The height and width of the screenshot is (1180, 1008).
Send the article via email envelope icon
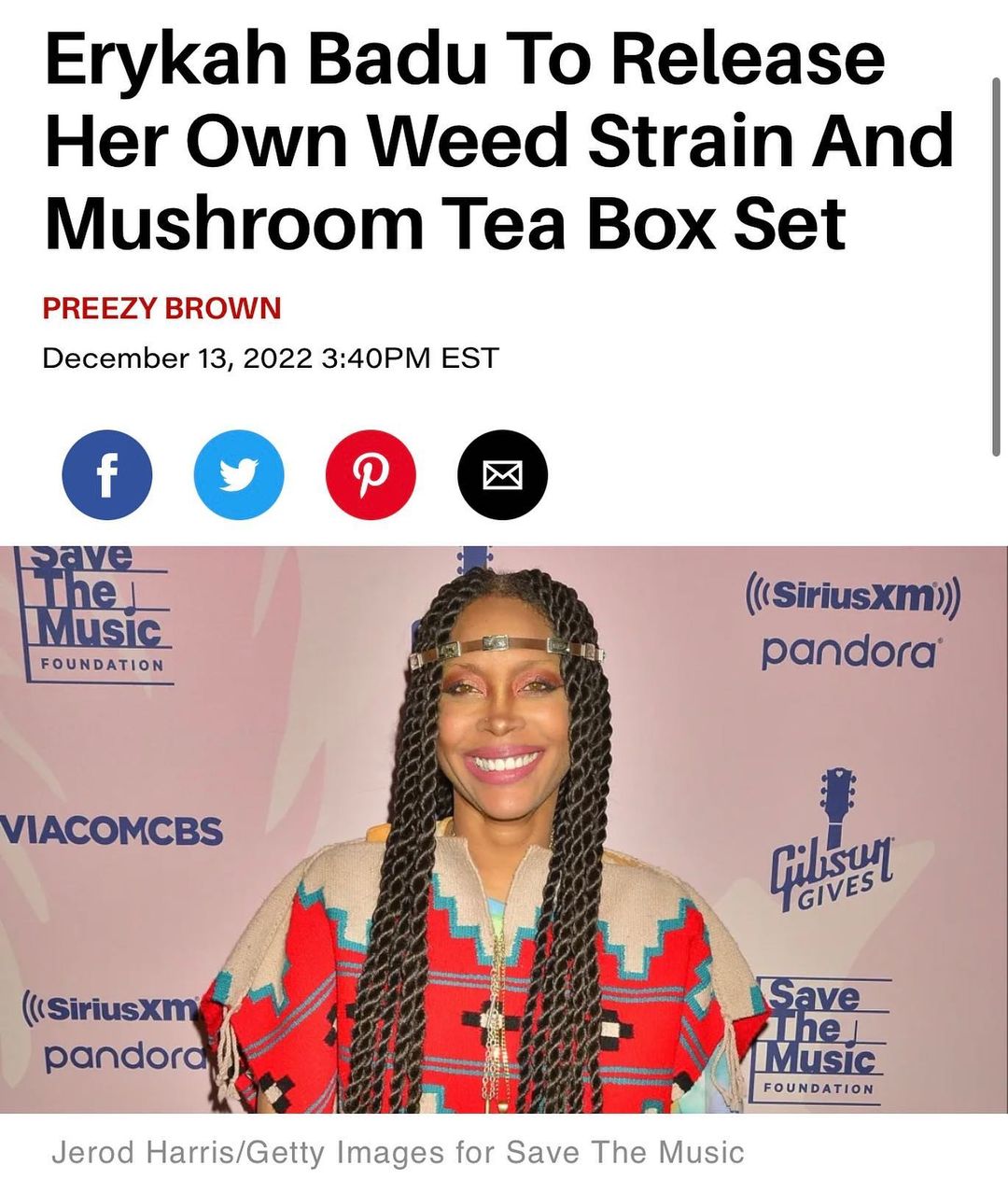502,474
